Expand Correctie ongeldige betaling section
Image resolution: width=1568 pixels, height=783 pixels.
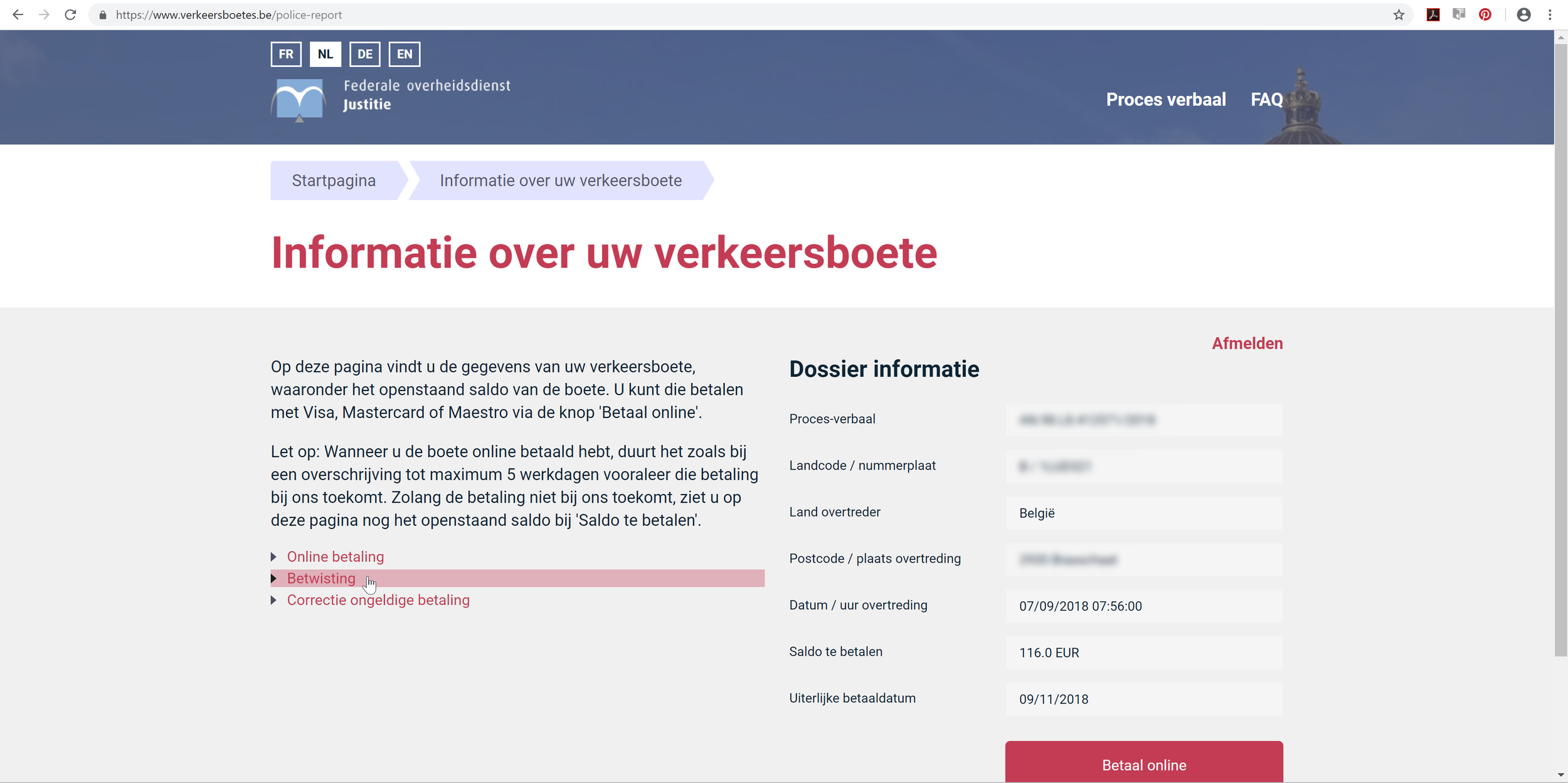pyautogui.click(x=378, y=600)
